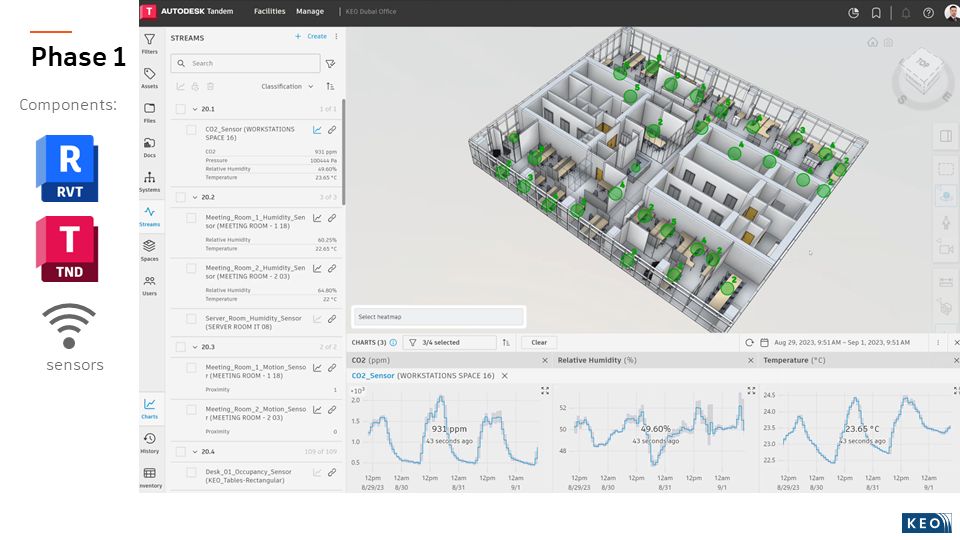
Task: Create a new stream
Action: [x=311, y=37]
